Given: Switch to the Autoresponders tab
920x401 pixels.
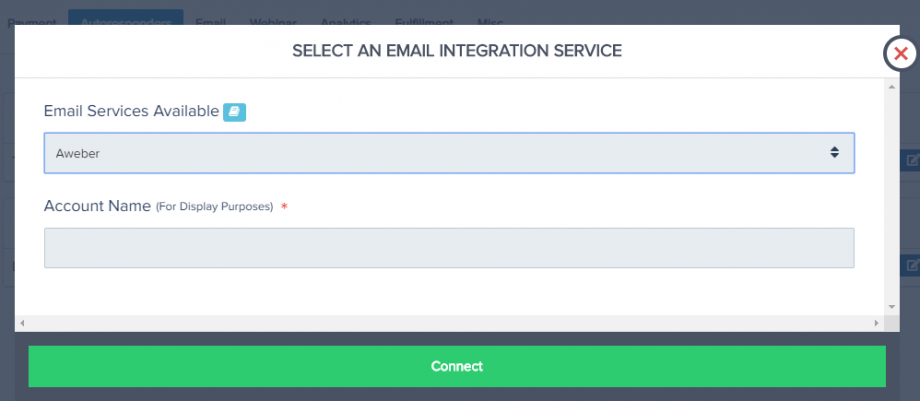Looking at the screenshot, I should (125, 21).
